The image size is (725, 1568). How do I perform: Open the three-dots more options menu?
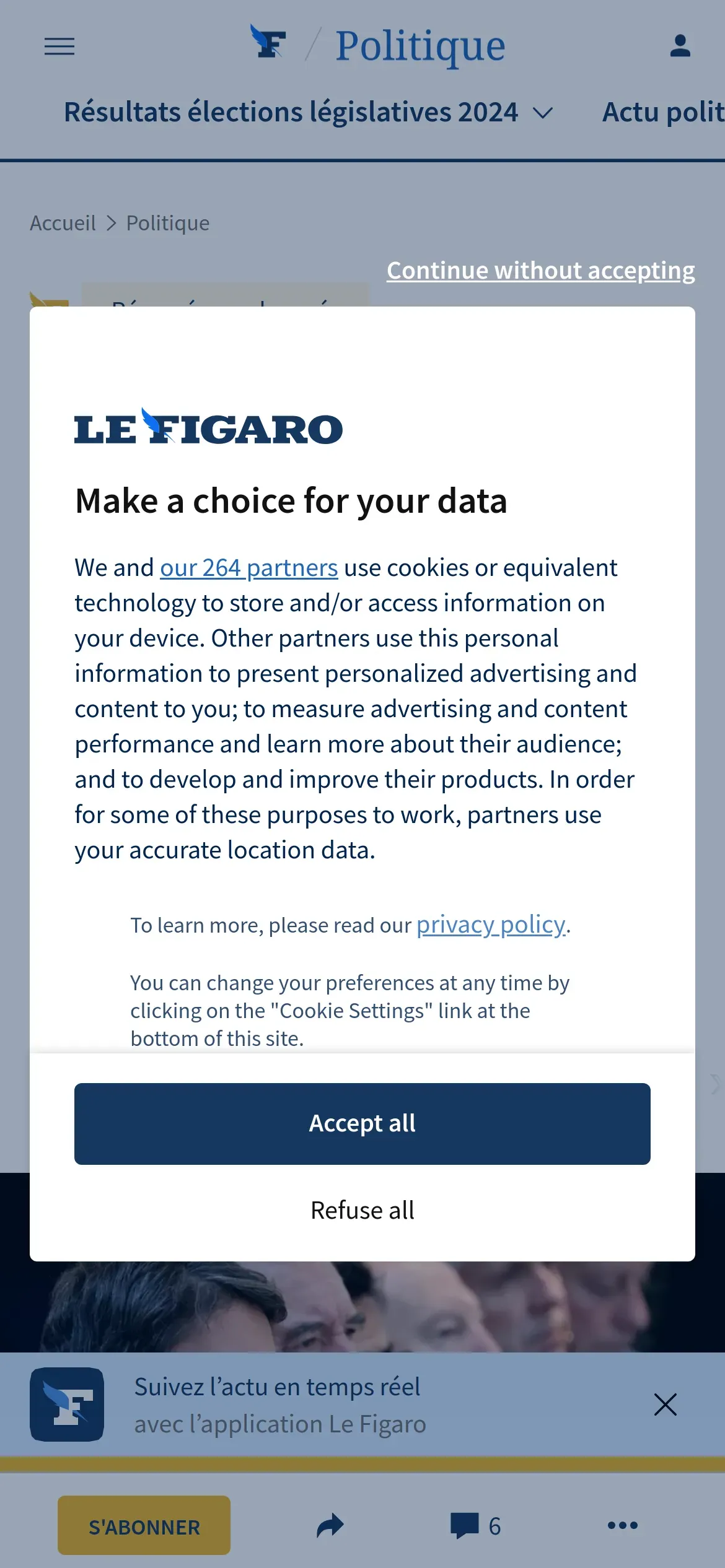pos(623,1525)
